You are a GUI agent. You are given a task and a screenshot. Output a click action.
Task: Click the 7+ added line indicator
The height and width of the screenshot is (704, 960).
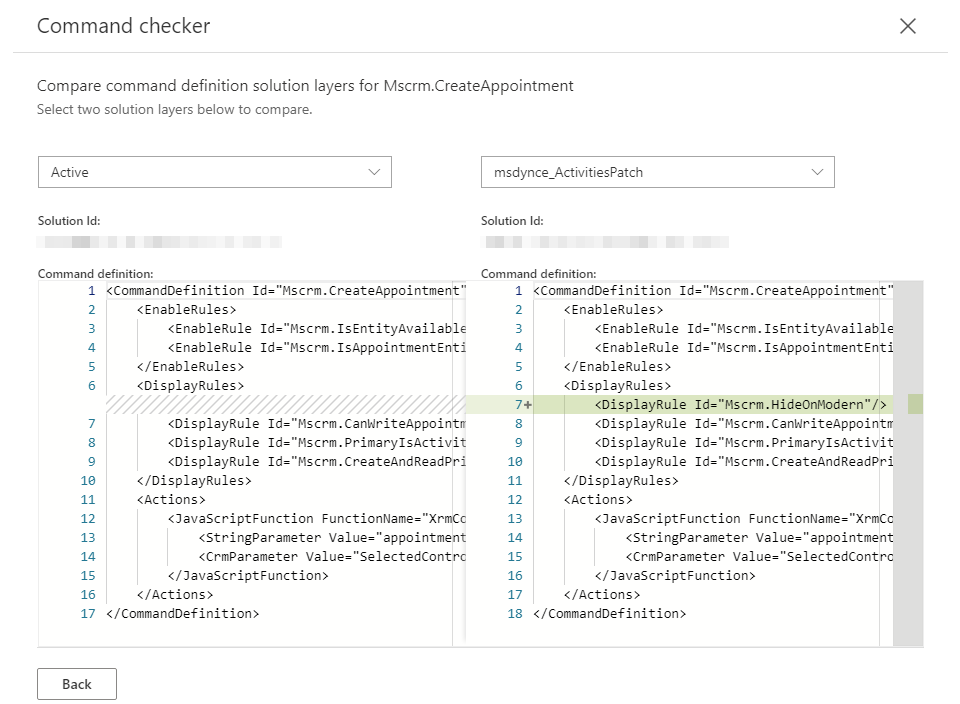coord(523,405)
